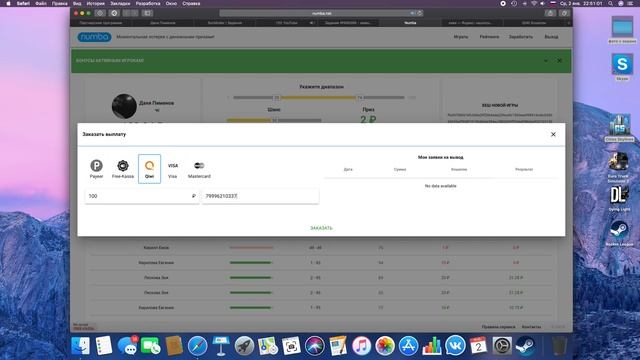This screenshot has height=360, width=640.
Task: Open the История menu
Action: [96, 3]
